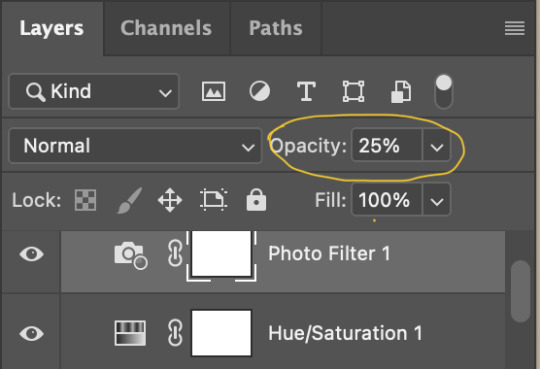Filter for smart objects icon
Screen dimensions: 540x369
coord(401,92)
